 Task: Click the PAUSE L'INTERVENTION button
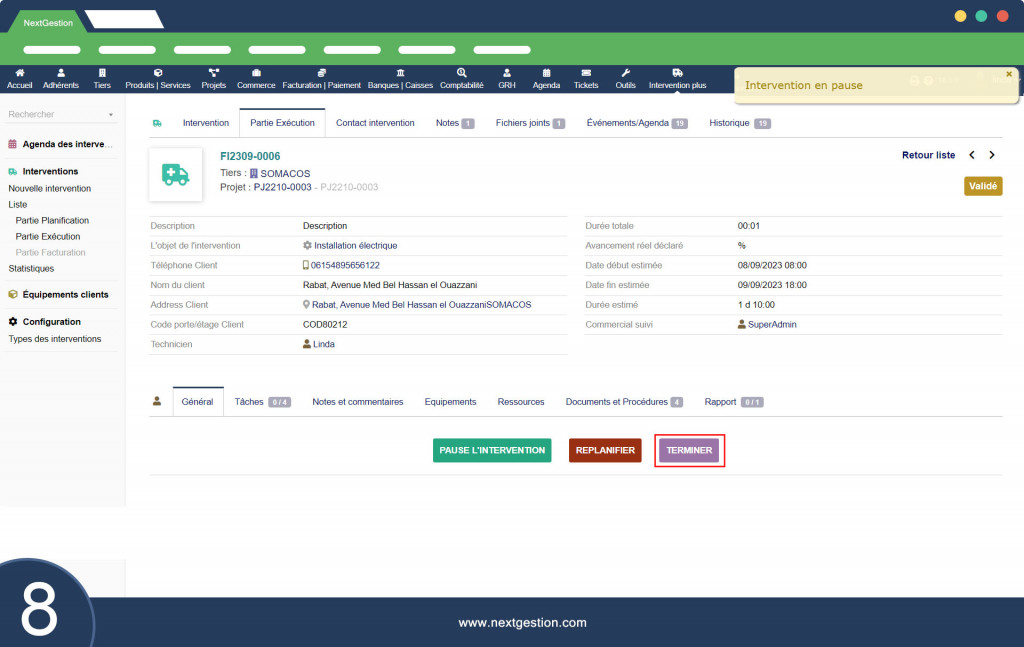492,450
